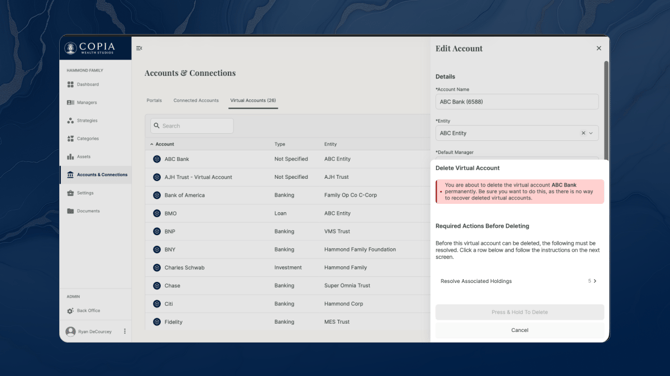
Task: Click the ABC Bank row account icon
Action: tap(157, 159)
